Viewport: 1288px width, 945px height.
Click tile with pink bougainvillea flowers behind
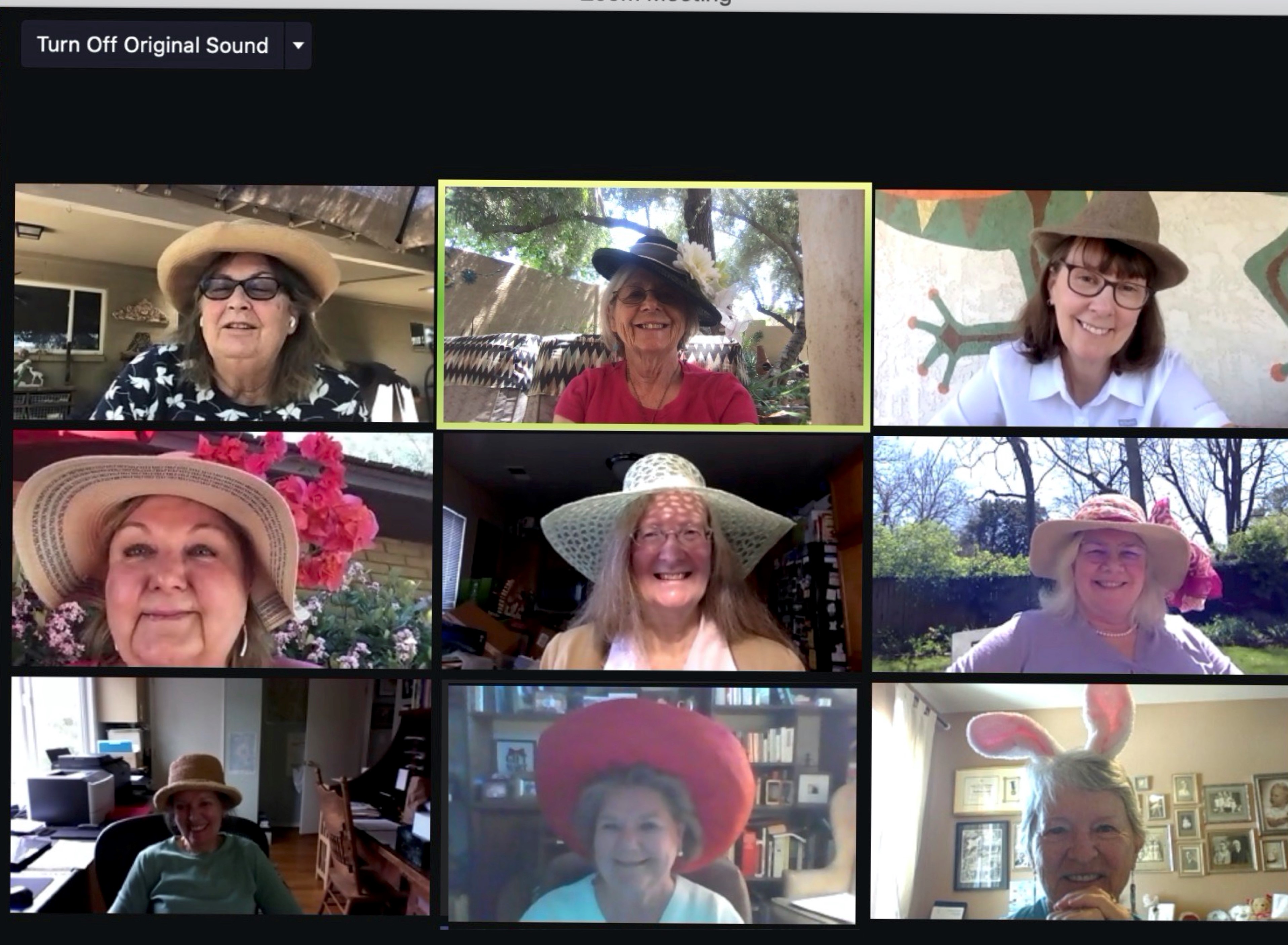[x=223, y=549]
